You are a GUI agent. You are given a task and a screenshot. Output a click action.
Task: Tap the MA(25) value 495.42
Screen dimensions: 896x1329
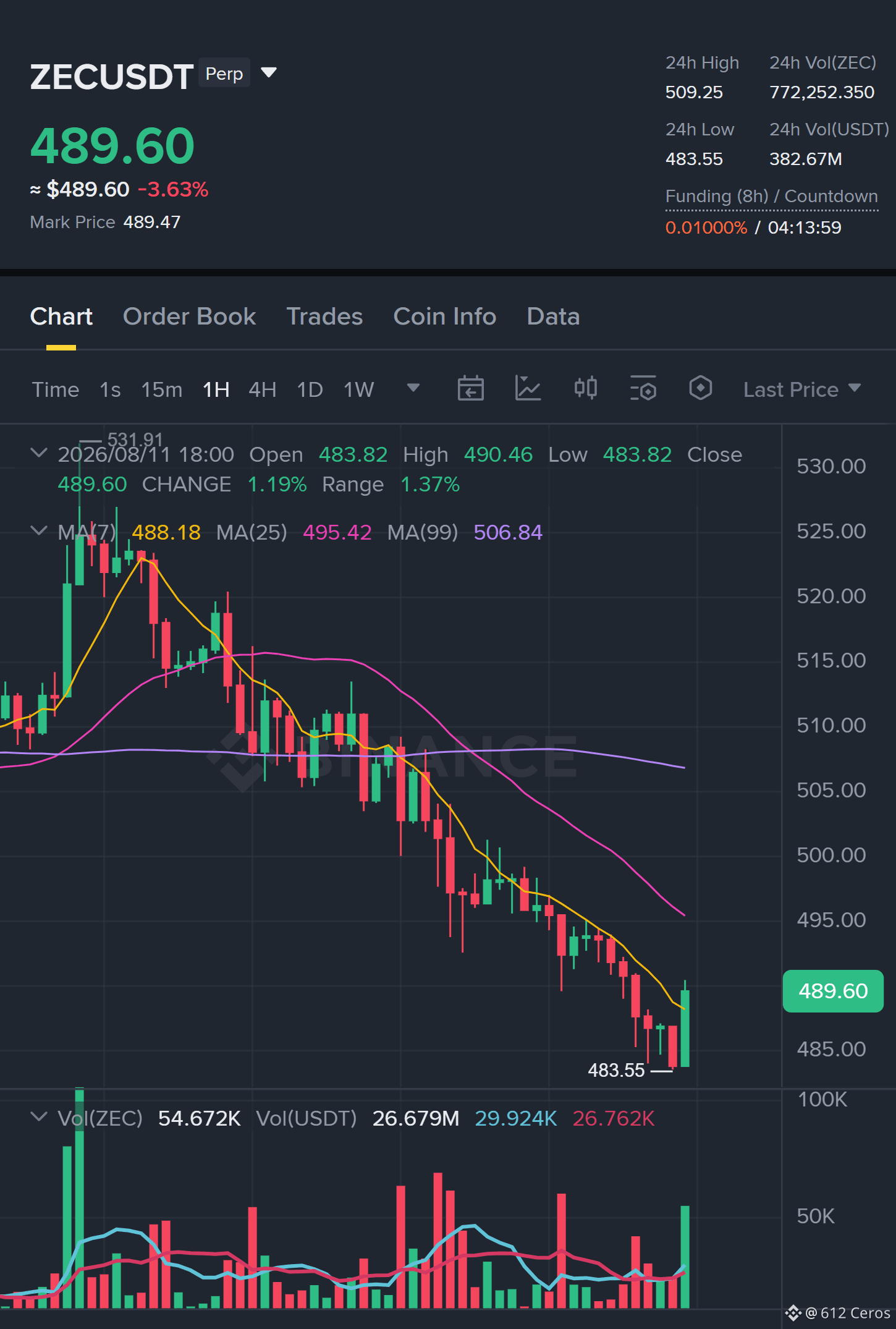click(x=337, y=532)
